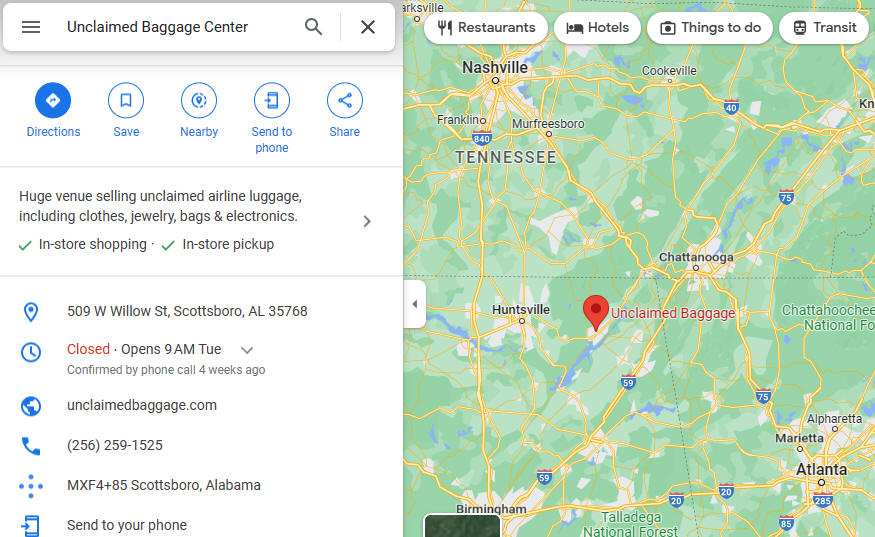Save this place with the bookmark icon
This screenshot has width=875, height=537.
click(126, 100)
